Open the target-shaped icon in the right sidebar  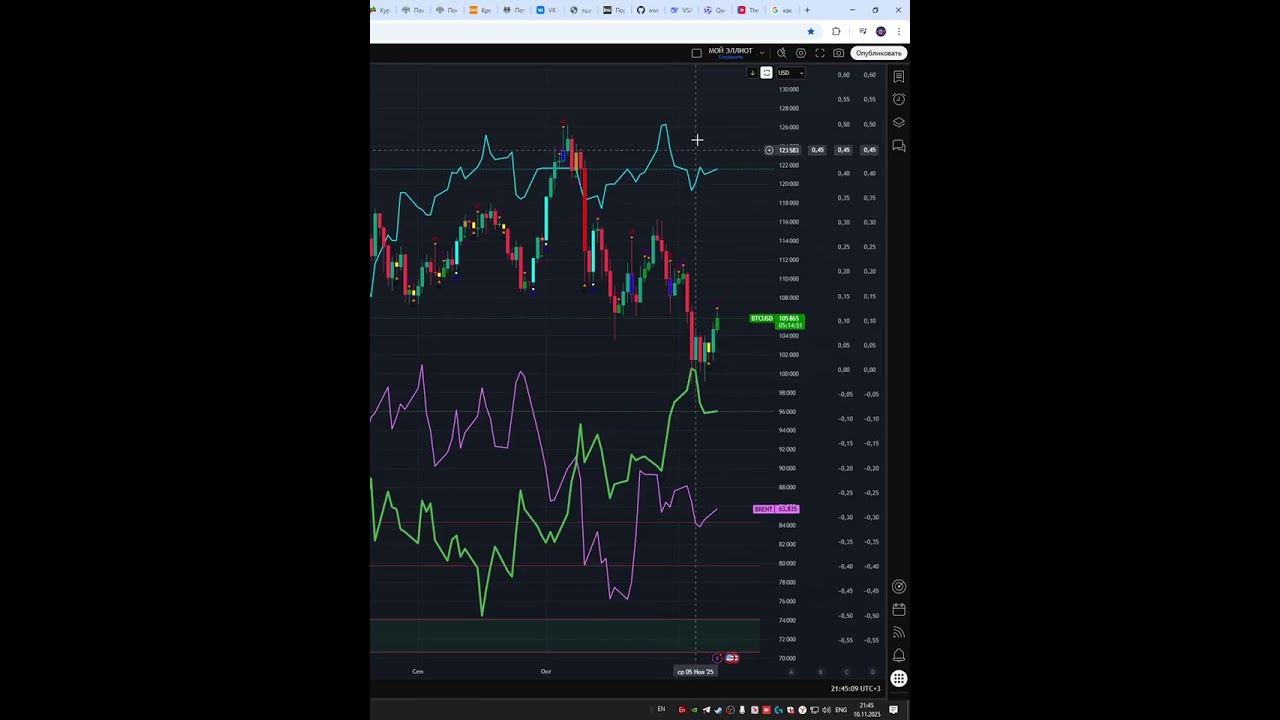[x=899, y=587]
